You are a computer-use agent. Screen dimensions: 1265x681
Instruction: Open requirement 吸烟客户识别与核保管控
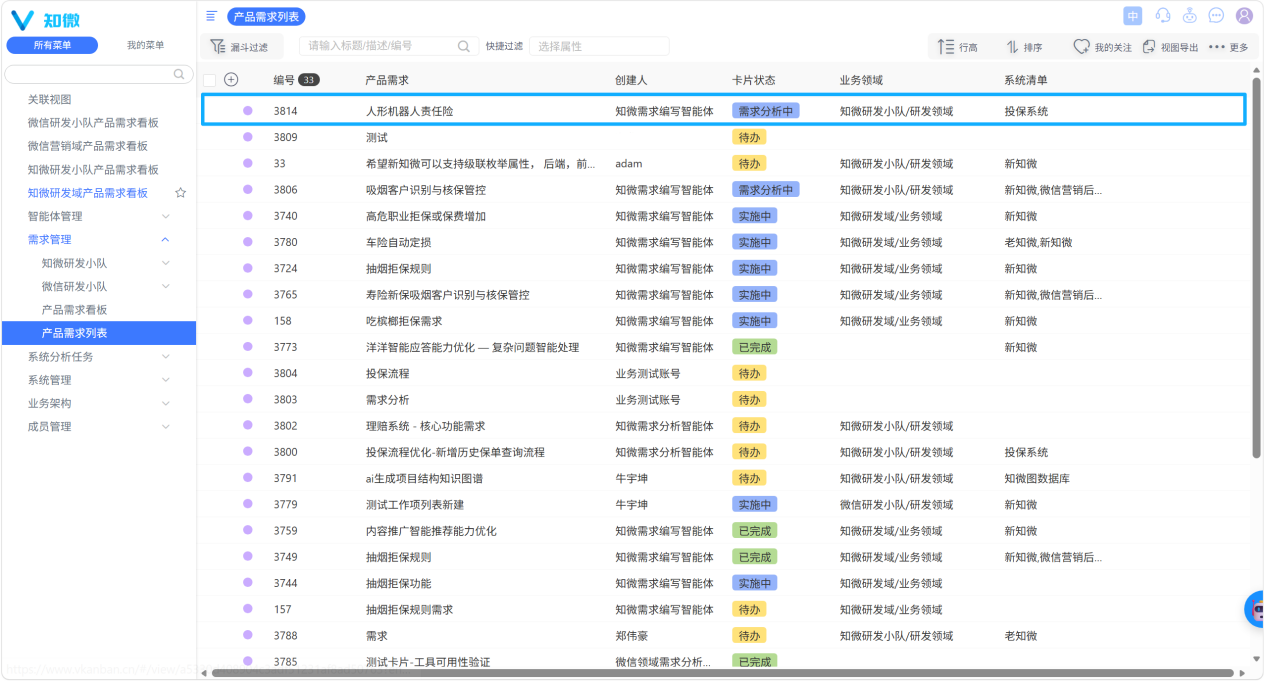click(426, 190)
